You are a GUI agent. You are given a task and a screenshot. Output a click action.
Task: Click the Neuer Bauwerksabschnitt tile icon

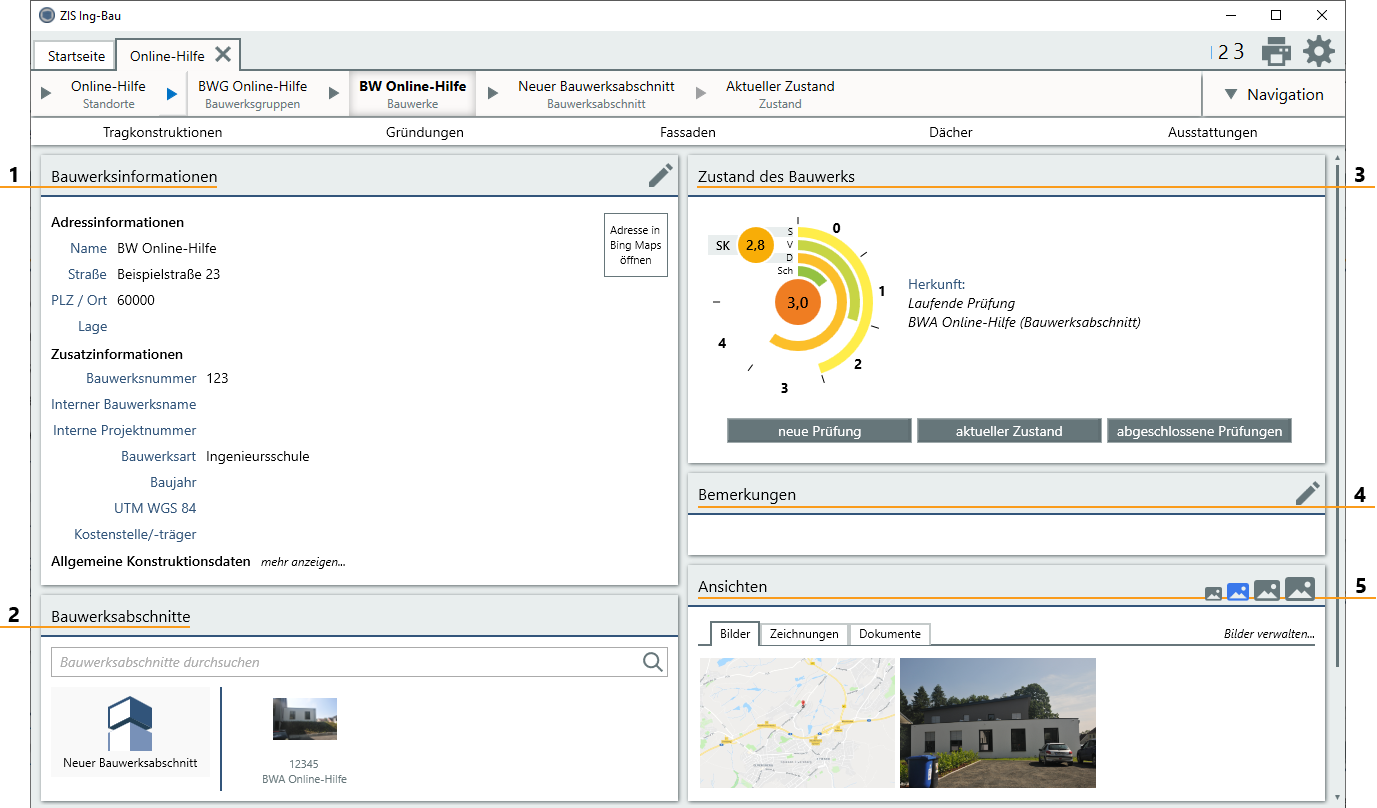(x=130, y=723)
